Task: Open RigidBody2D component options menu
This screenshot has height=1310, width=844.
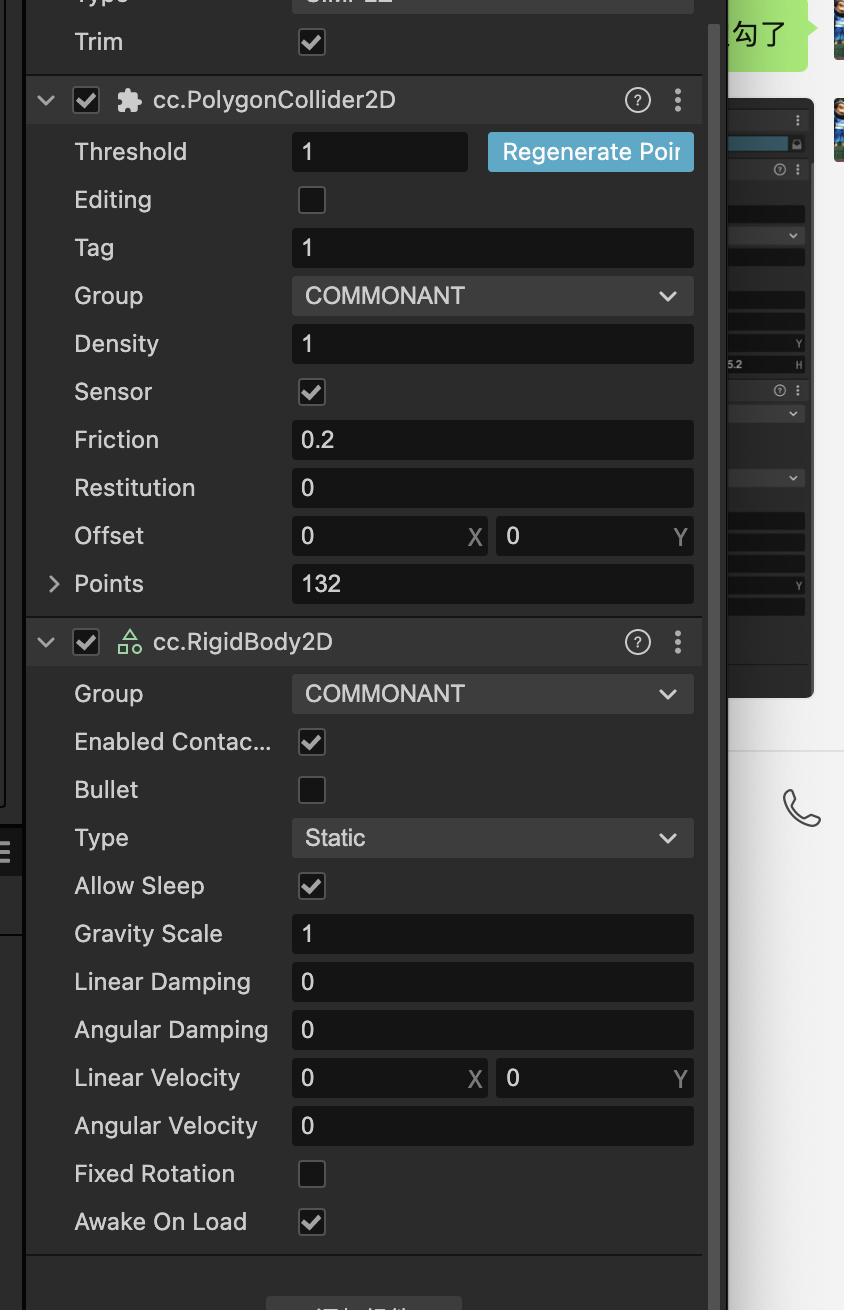Action: pos(678,642)
